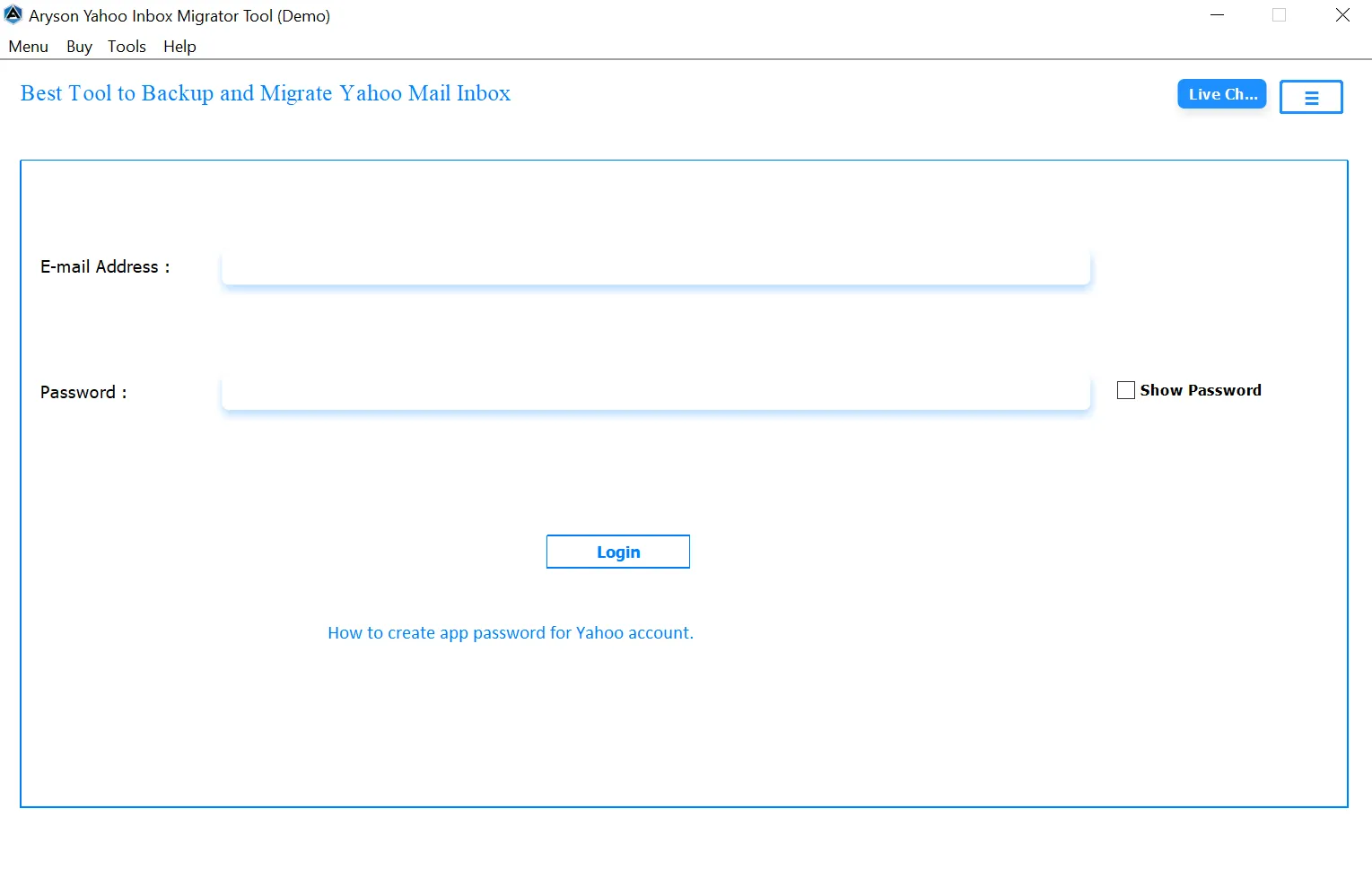
Task: Focus the Password input field
Action: (656, 393)
